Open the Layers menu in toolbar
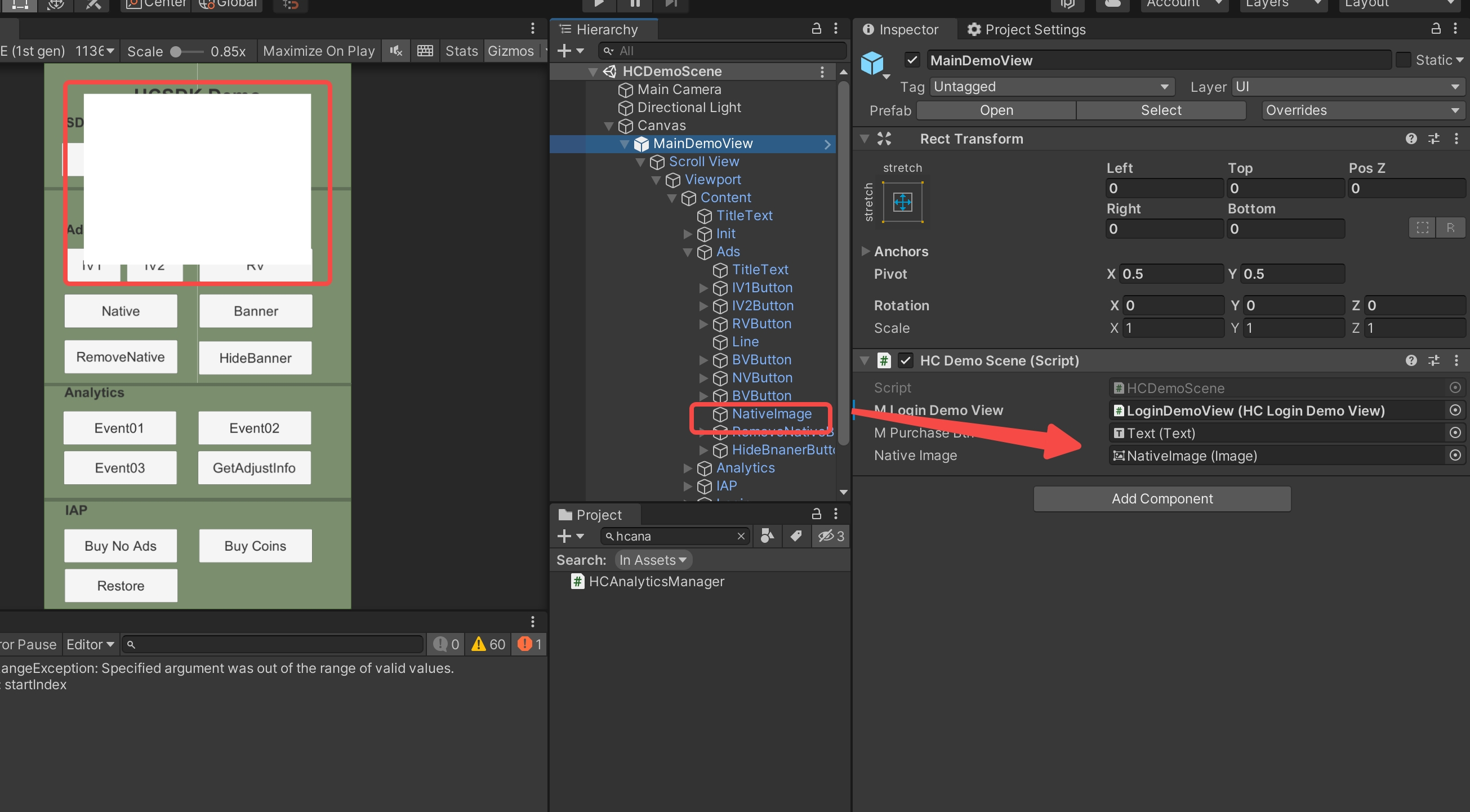Screen dimensions: 1470x812 (1283, 4)
